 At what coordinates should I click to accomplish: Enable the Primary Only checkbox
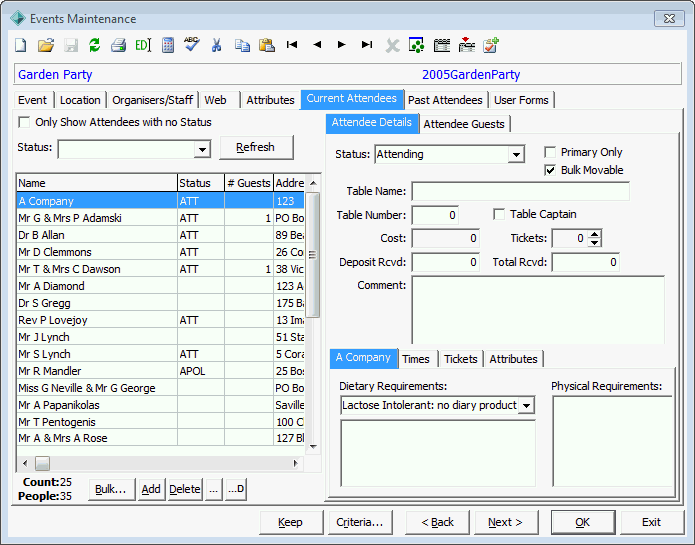(550, 152)
